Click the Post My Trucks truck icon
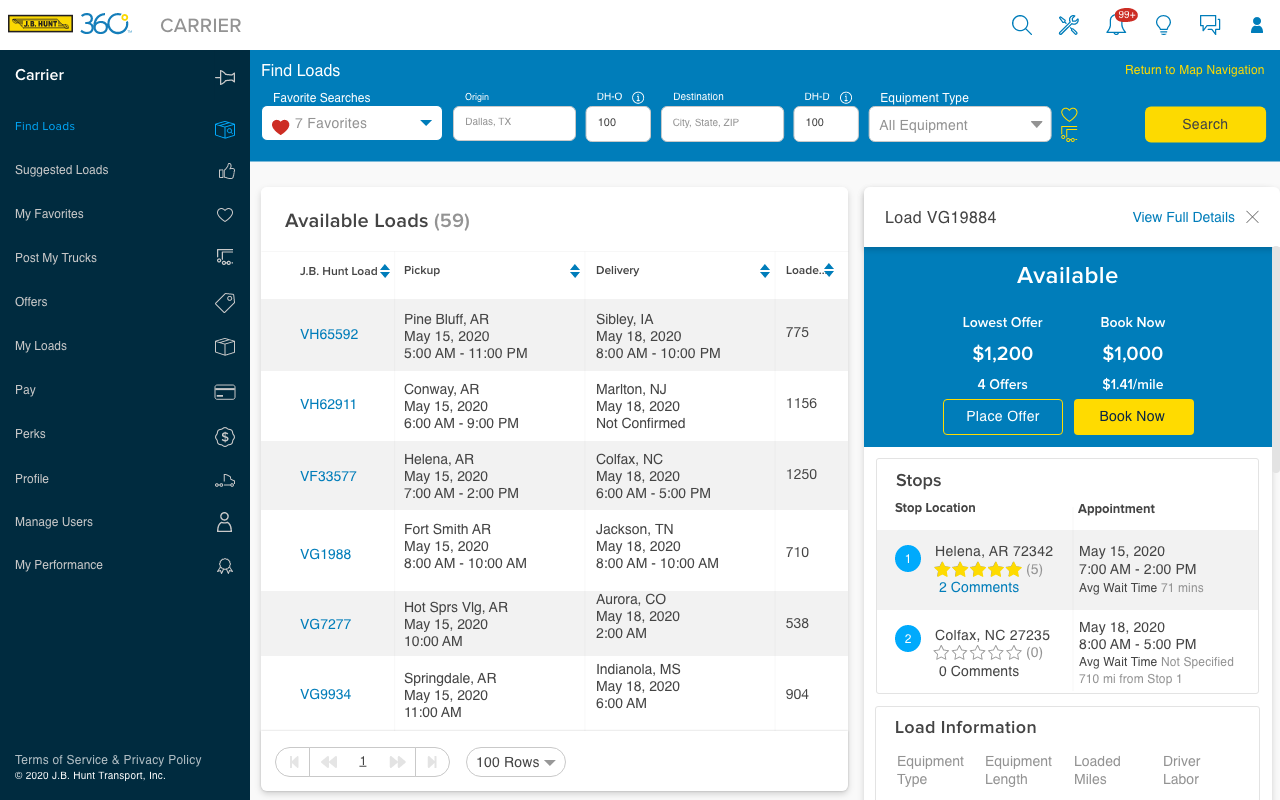The image size is (1280, 800). pyautogui.click(x=225, y=258)
